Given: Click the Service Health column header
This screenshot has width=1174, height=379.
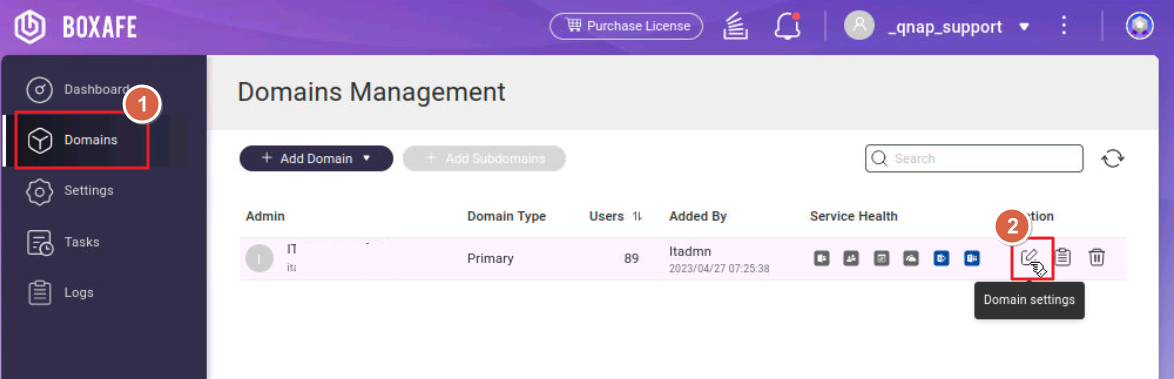Looking at the screenshot, I should 854,216.
